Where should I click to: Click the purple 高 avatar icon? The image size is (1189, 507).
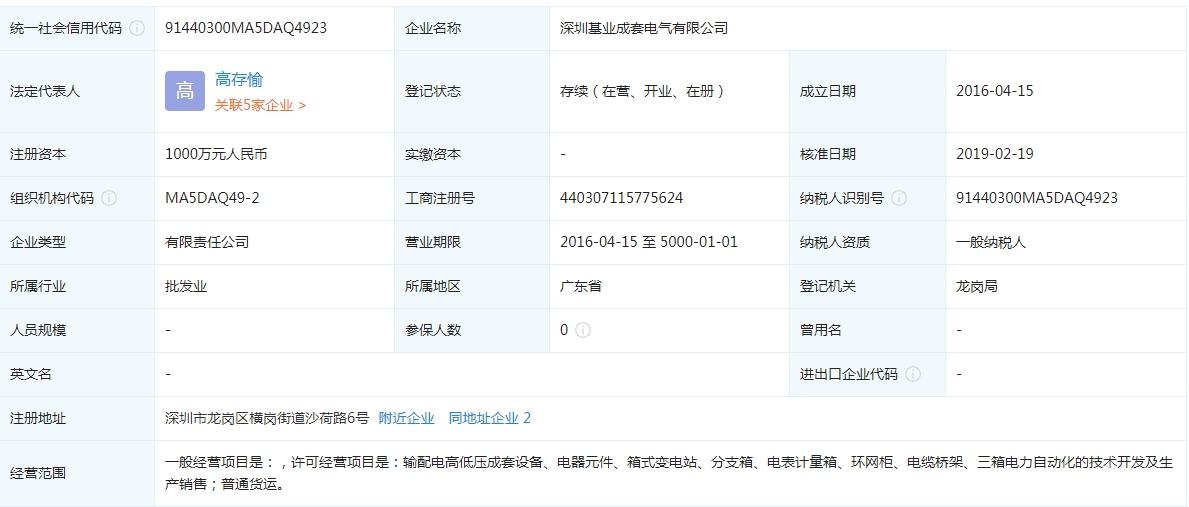(185, 91)
